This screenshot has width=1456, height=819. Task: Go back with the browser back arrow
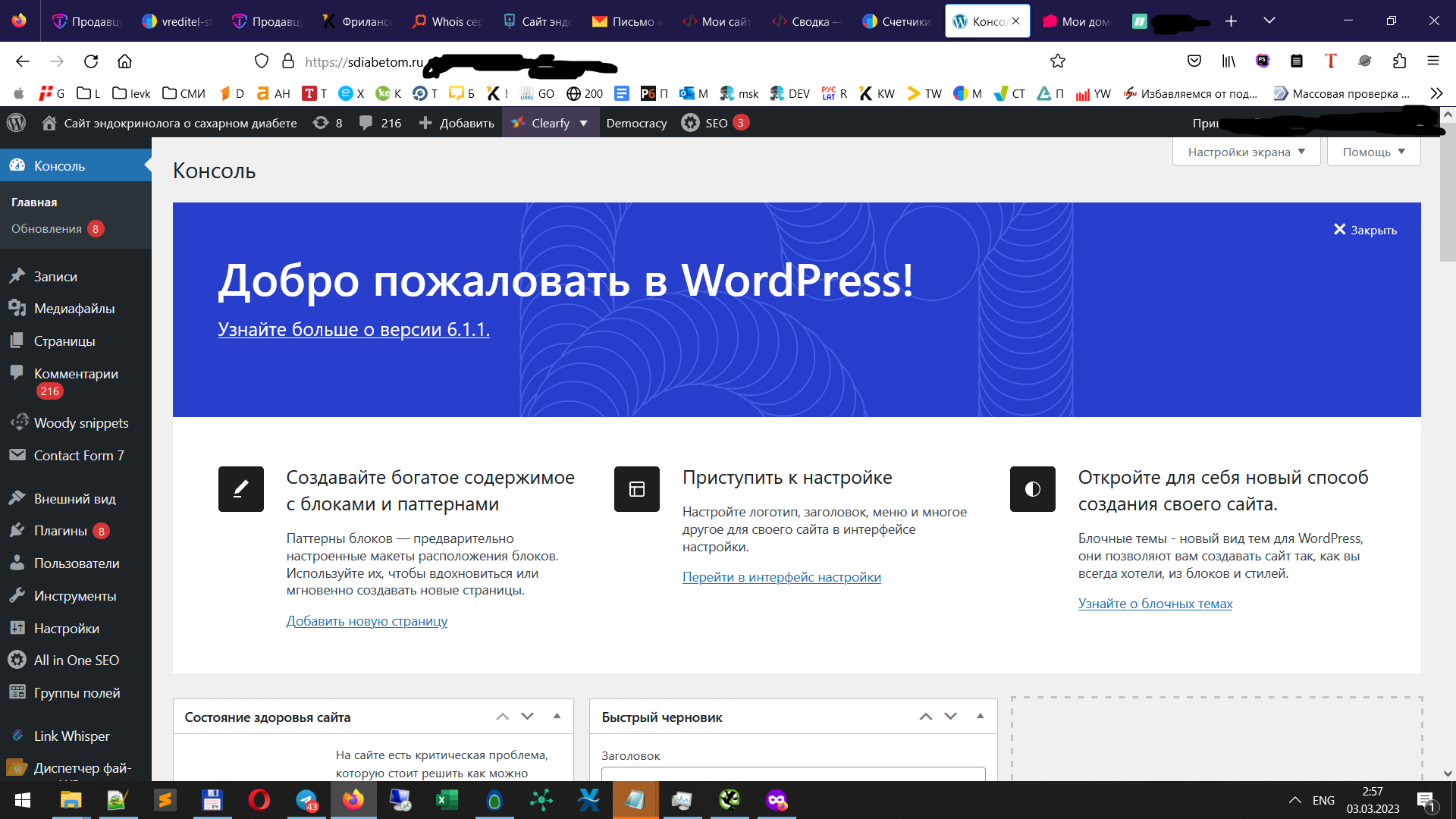pos(23,61)
